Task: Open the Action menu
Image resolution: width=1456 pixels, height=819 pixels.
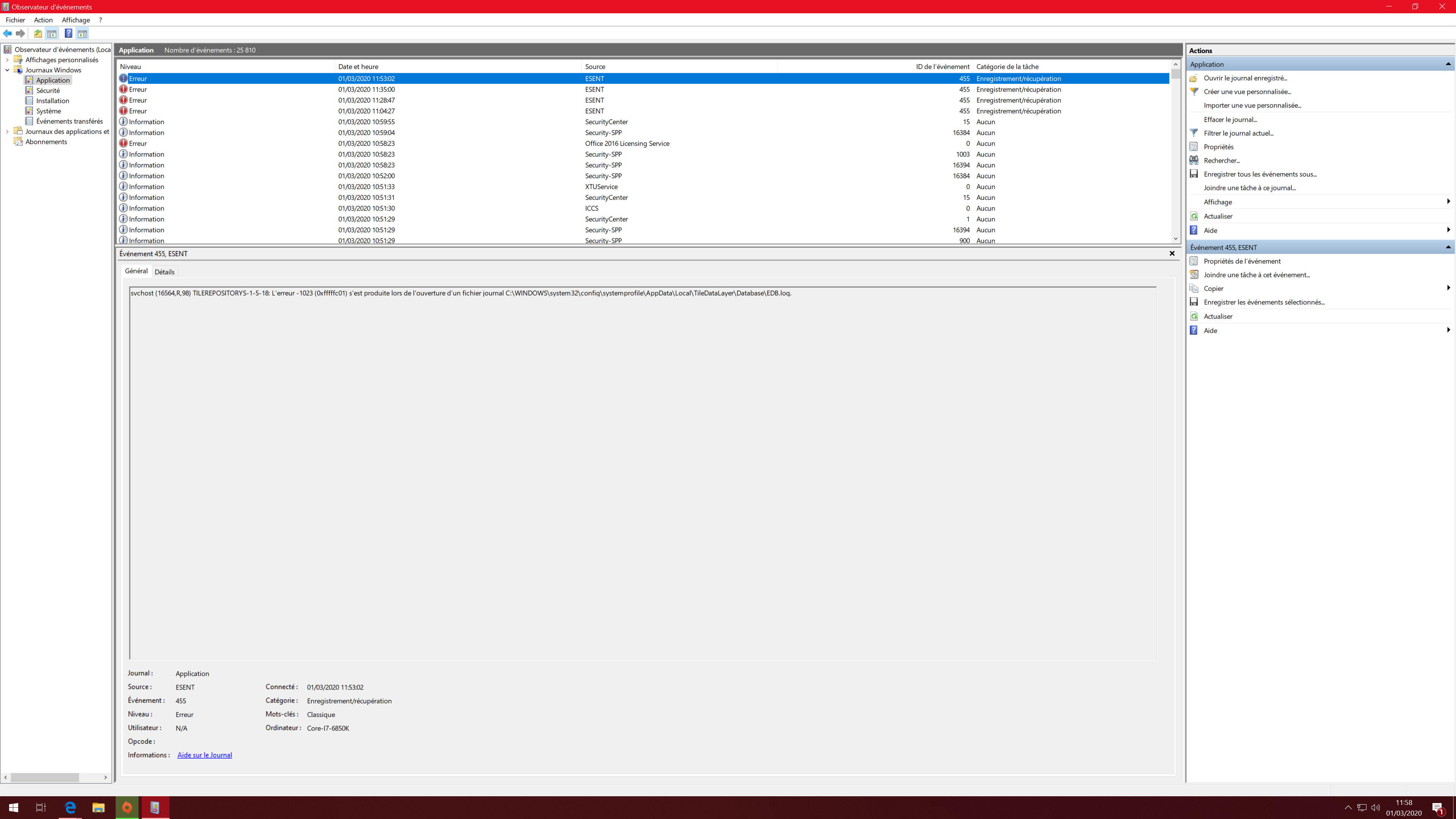Action: pyautogui.click(x=43, y=20)
